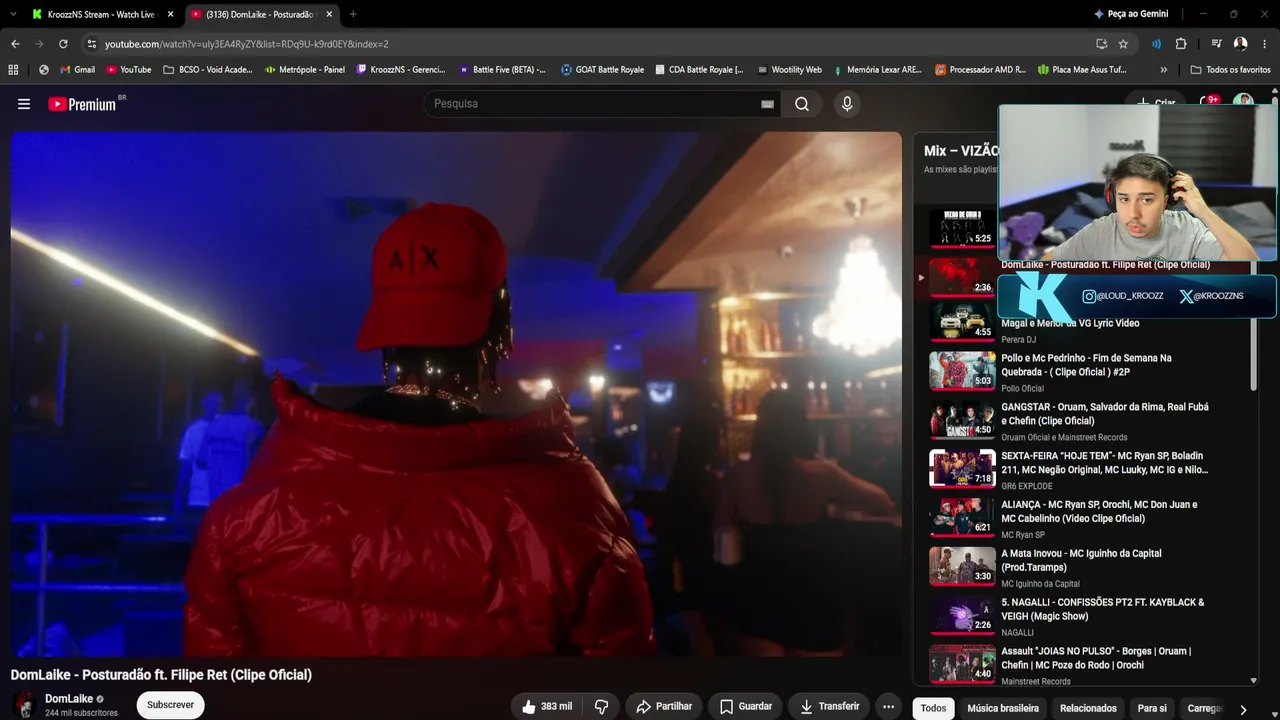Open Memória Lexar bookmark
1280x720 pixels.
click(x=877, y=70)
